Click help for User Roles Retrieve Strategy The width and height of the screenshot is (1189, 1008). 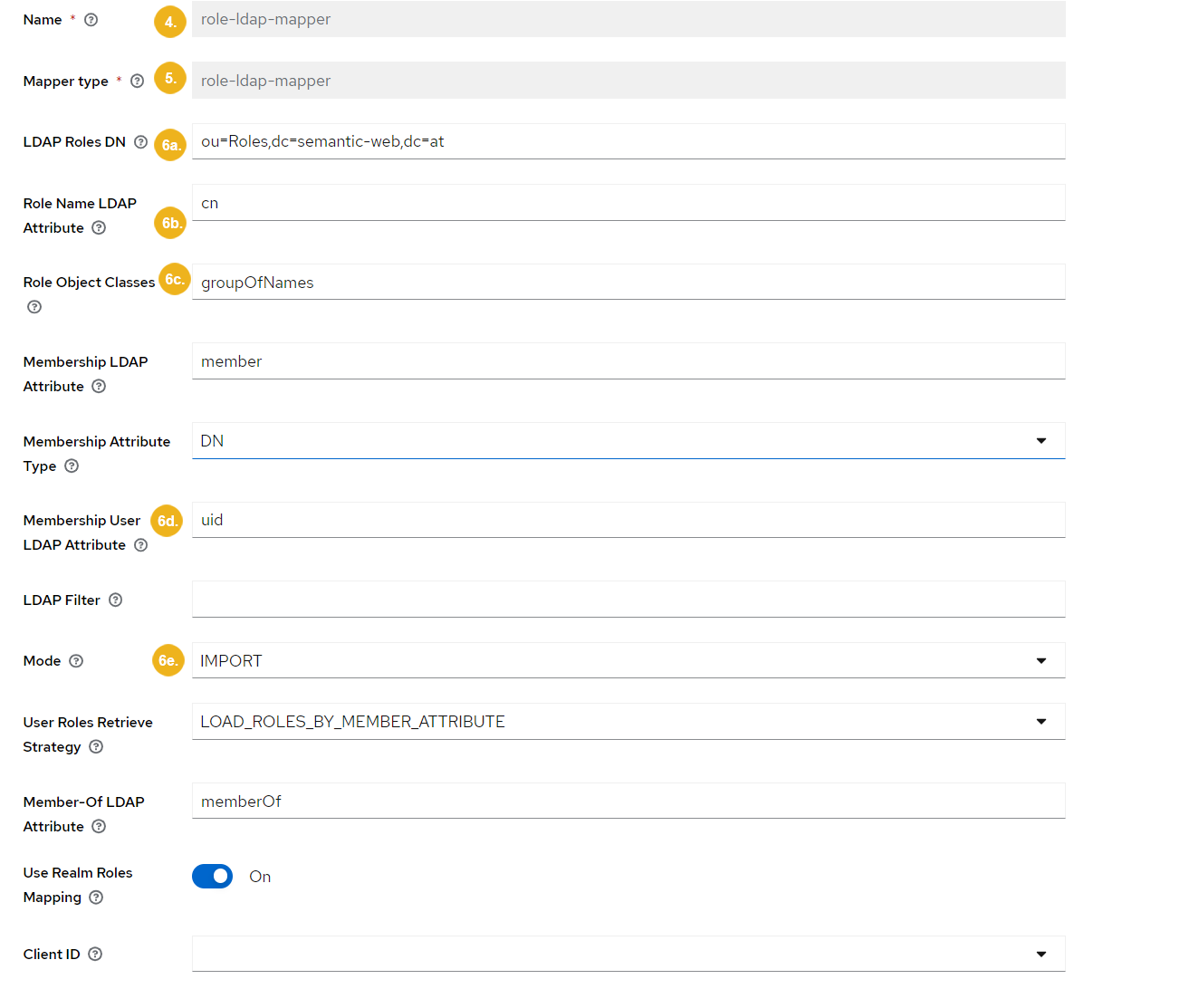(x=97, y=746)
